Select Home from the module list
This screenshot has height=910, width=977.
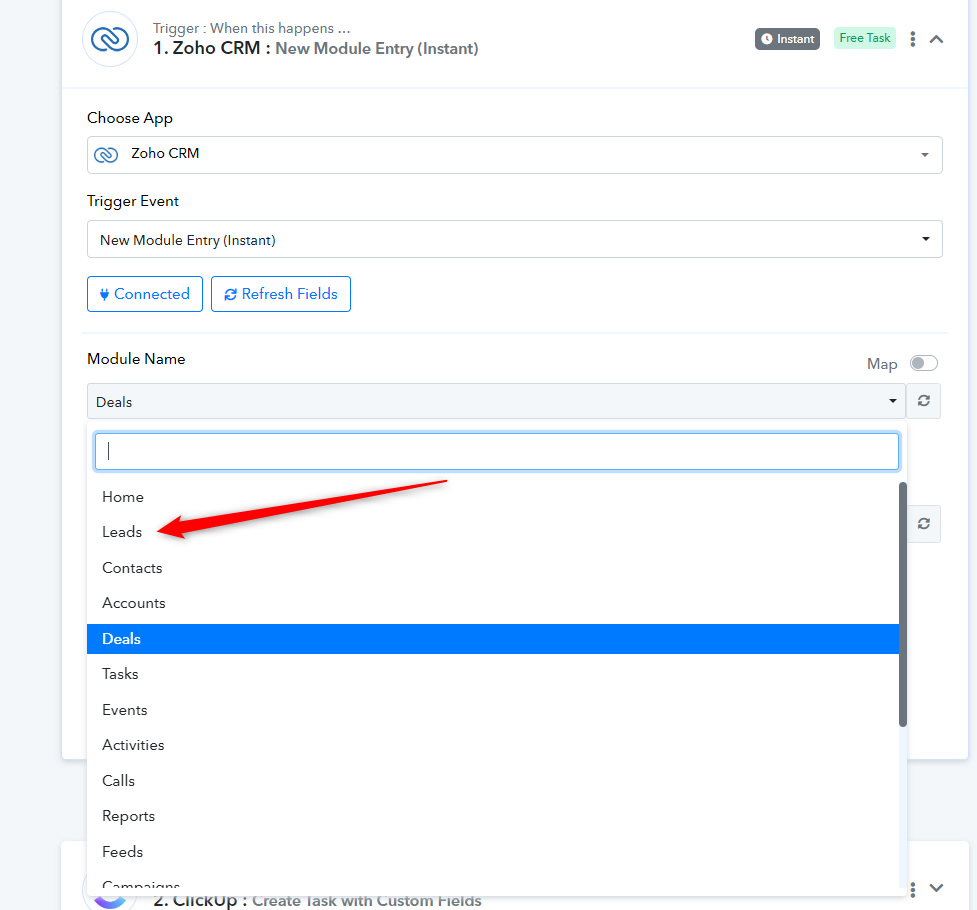pyautogui.click(x=493, y=497)
